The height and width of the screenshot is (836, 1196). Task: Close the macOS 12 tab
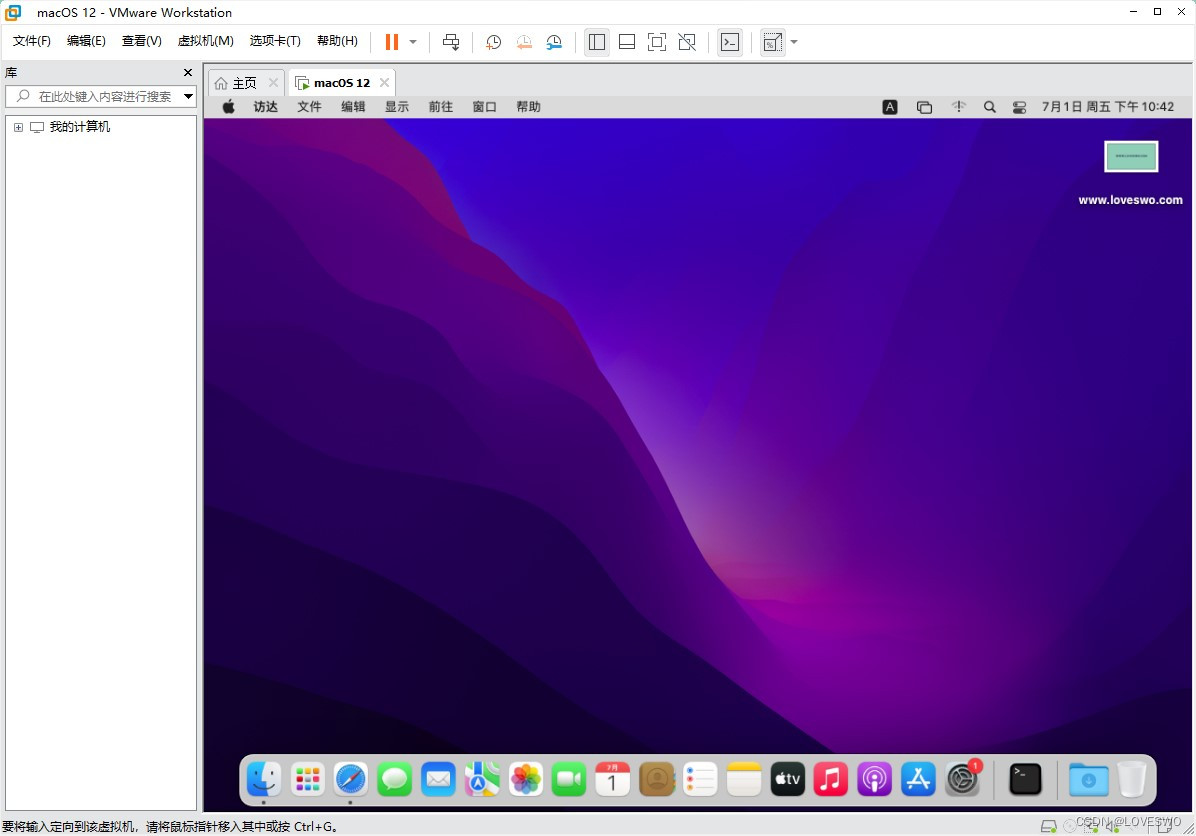[384, 82]
